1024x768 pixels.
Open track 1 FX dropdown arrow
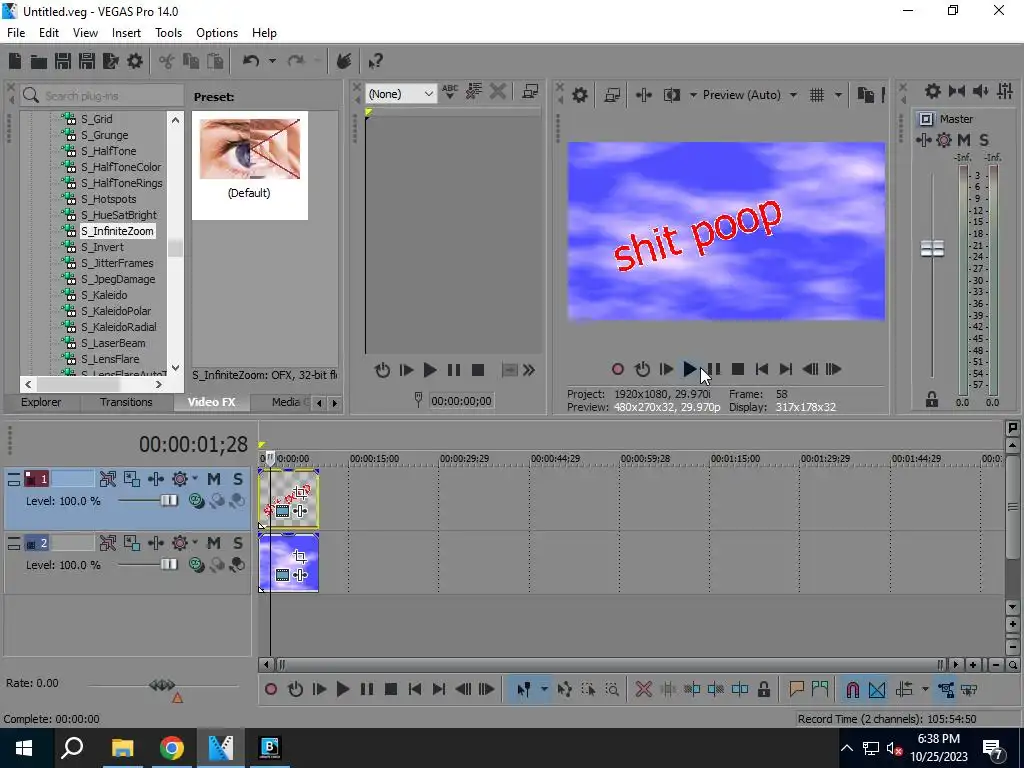pos(195,479)
